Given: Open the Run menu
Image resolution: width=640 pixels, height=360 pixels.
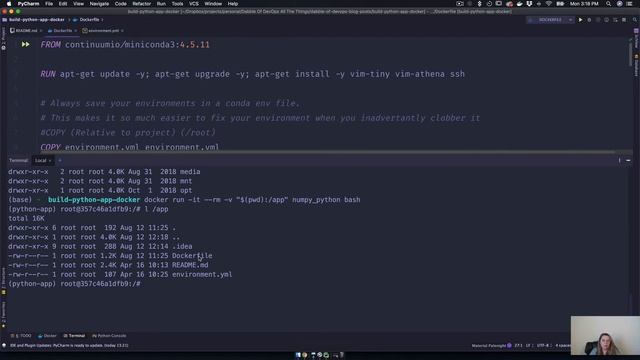Looking at the screenshot, I should coord(161,4).
